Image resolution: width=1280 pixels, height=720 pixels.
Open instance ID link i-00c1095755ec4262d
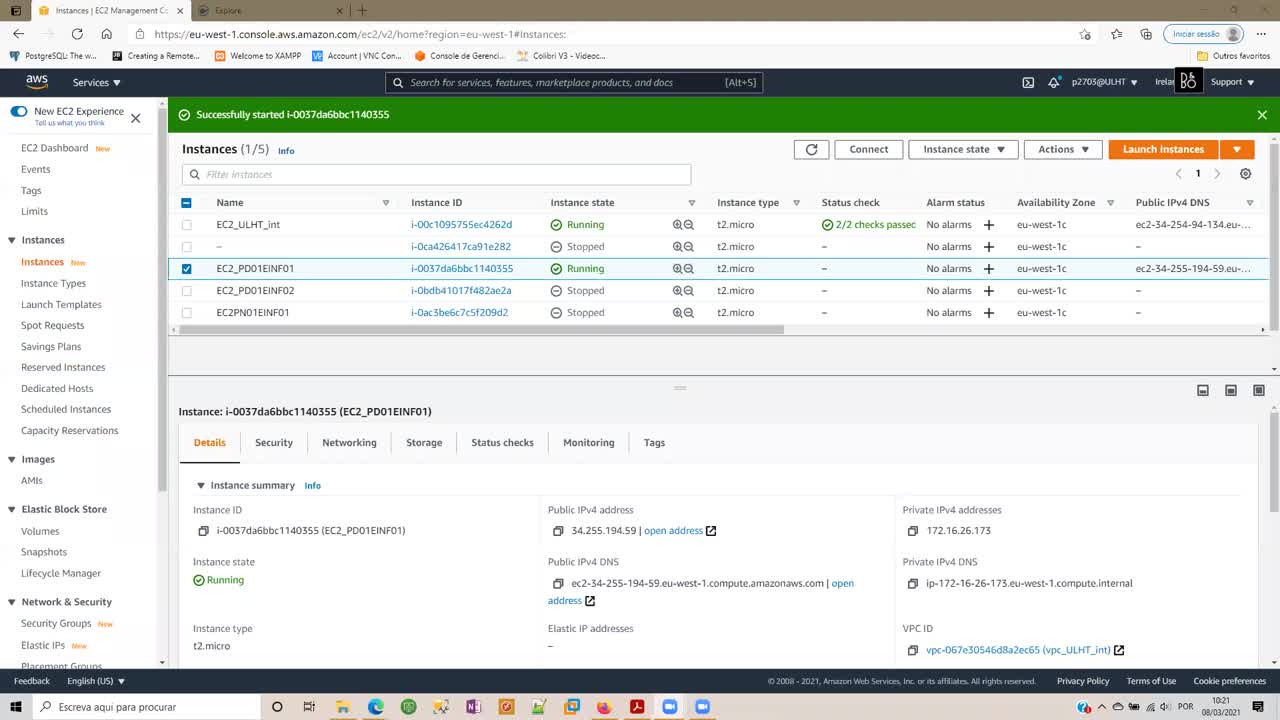coord(461,225)
